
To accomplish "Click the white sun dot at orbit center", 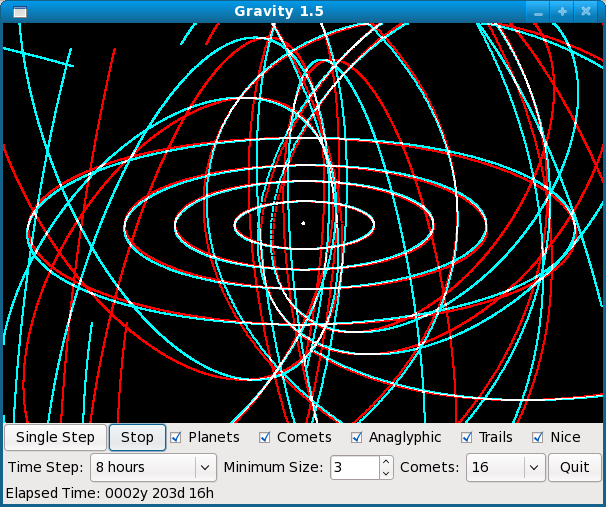I will 303,223.
